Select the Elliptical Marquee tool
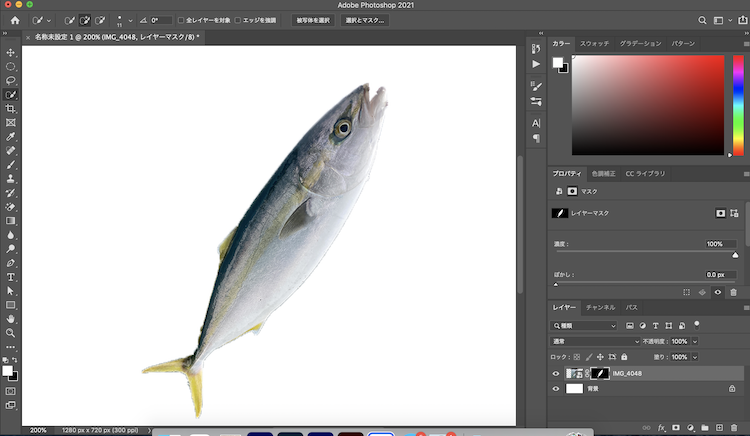Viewport: 750px width, 436px height. tap(11, 66)
